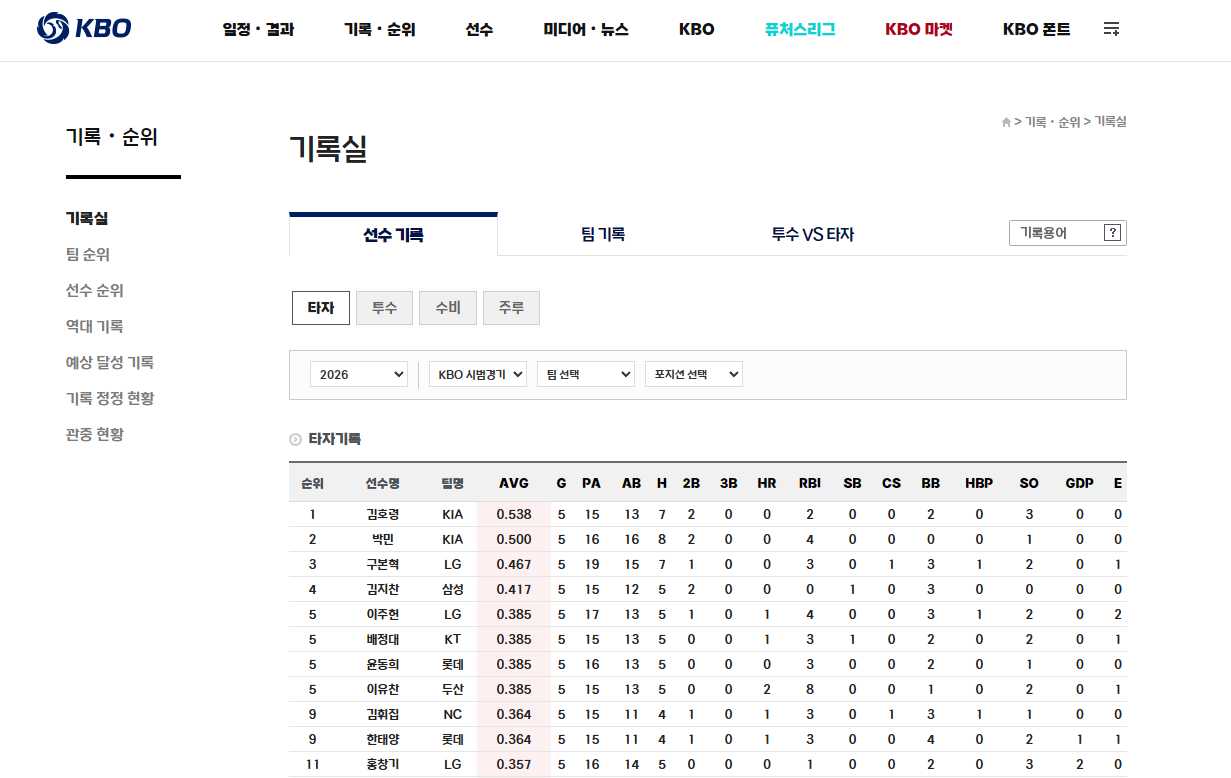This screenshot has width=1231, height=778.
Task: Open the 일정·결과 menu
Action: click(258, 30)
